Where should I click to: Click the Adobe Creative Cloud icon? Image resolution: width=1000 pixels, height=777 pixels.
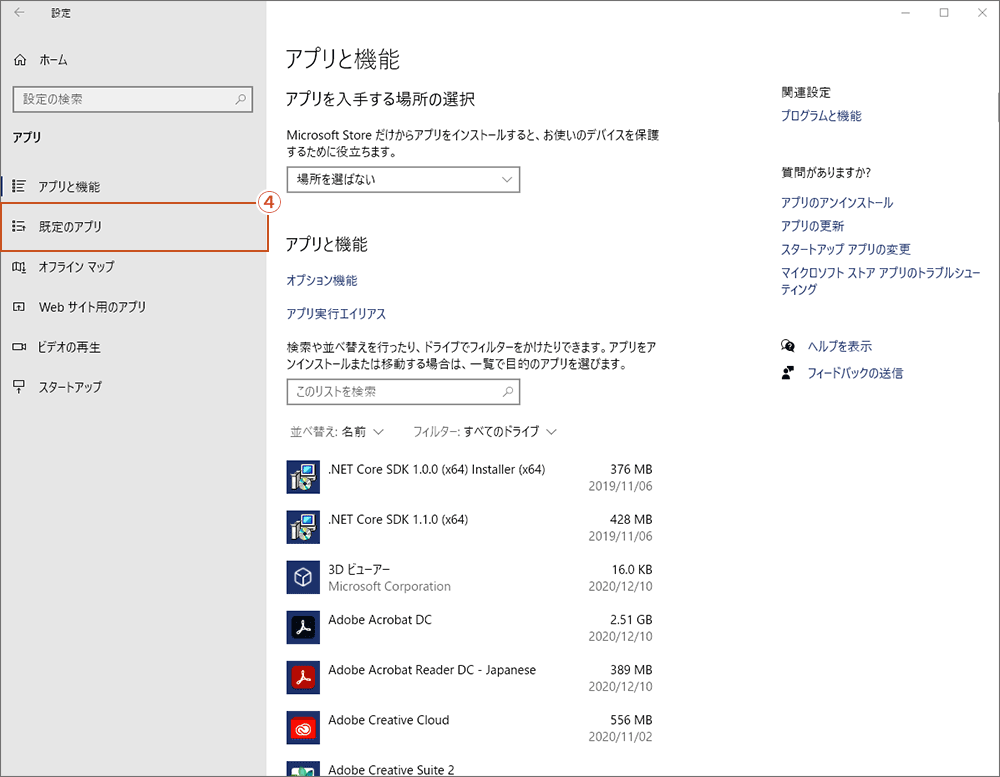click(303, 728)
